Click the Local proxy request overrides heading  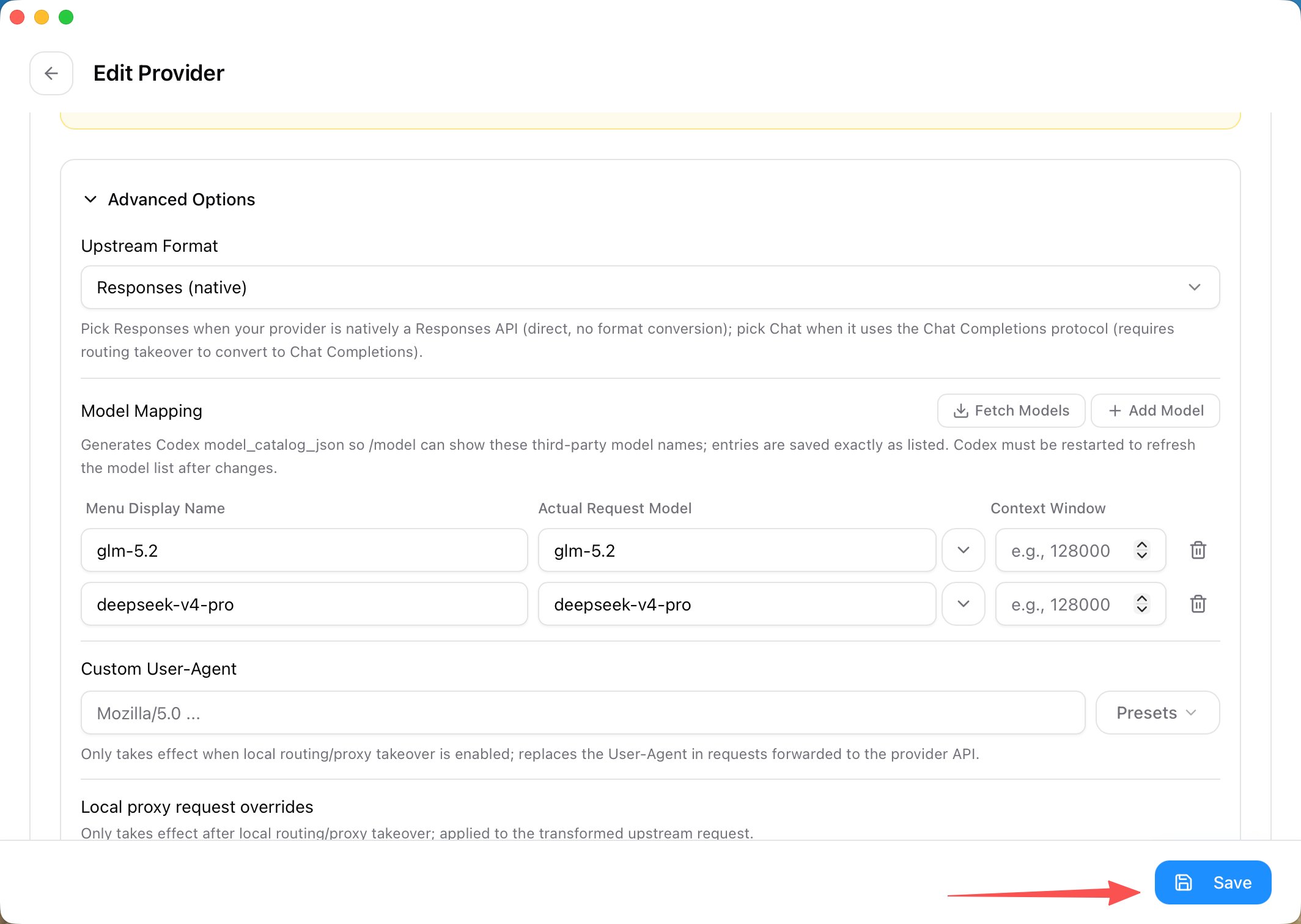(197, 807)
